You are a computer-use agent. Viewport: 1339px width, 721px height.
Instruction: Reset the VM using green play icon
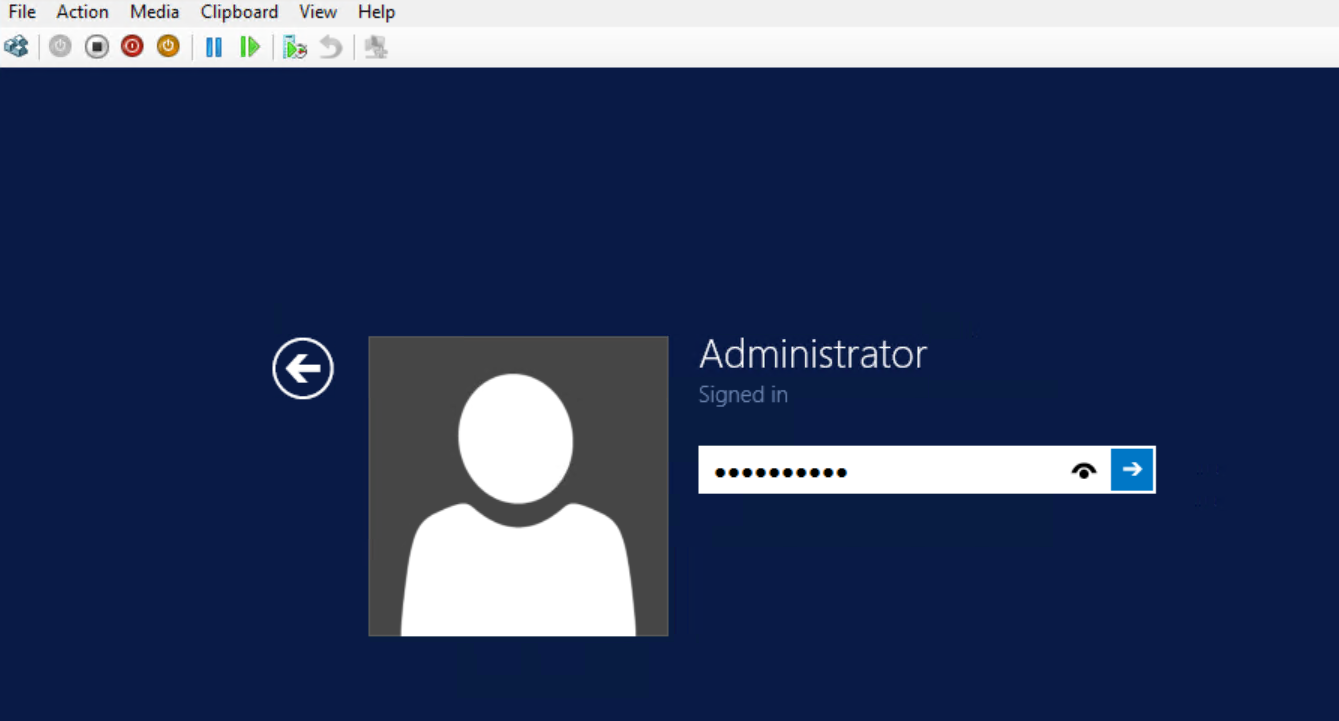(249, 47)
